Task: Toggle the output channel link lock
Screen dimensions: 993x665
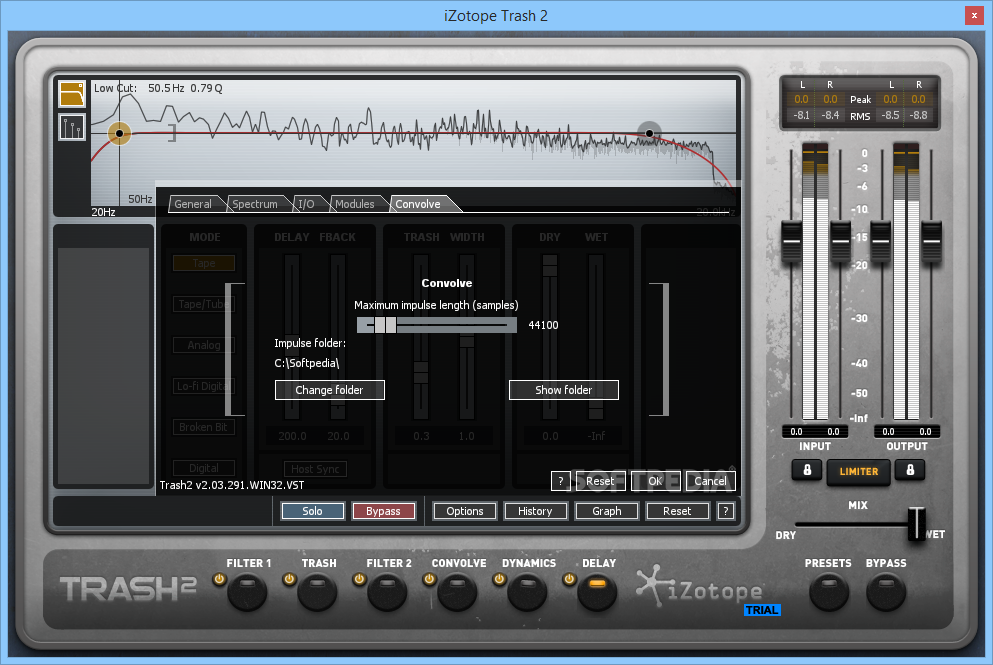Action: (x=910, y=470)
